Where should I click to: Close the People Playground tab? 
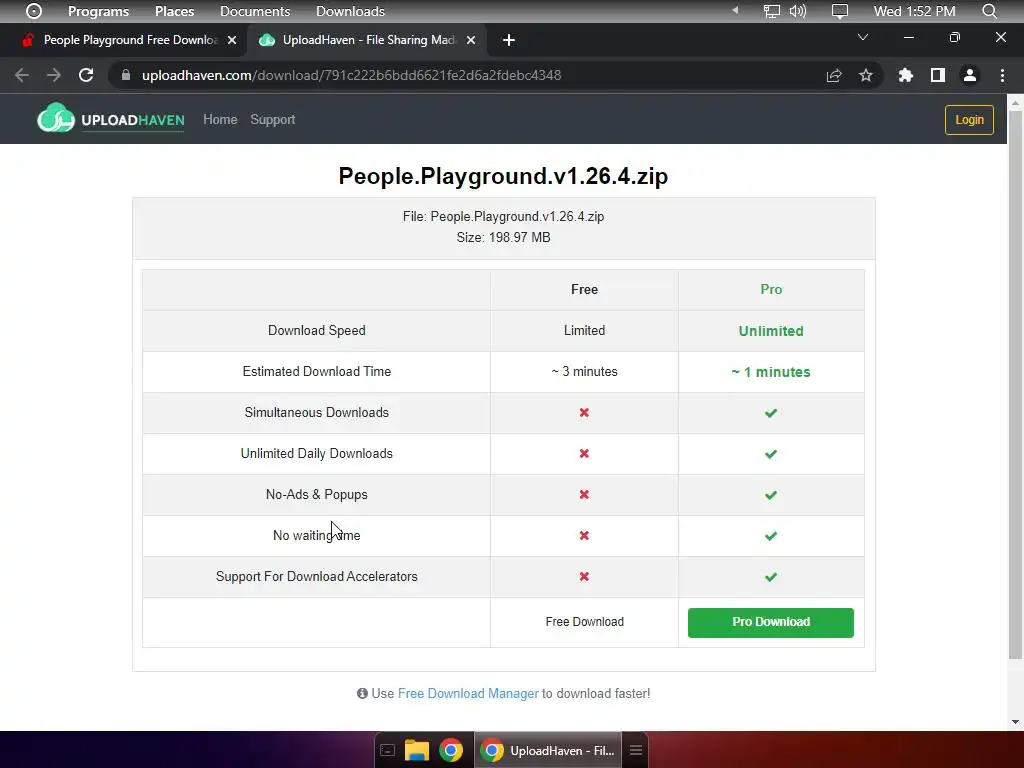click(x=232, y=40)
